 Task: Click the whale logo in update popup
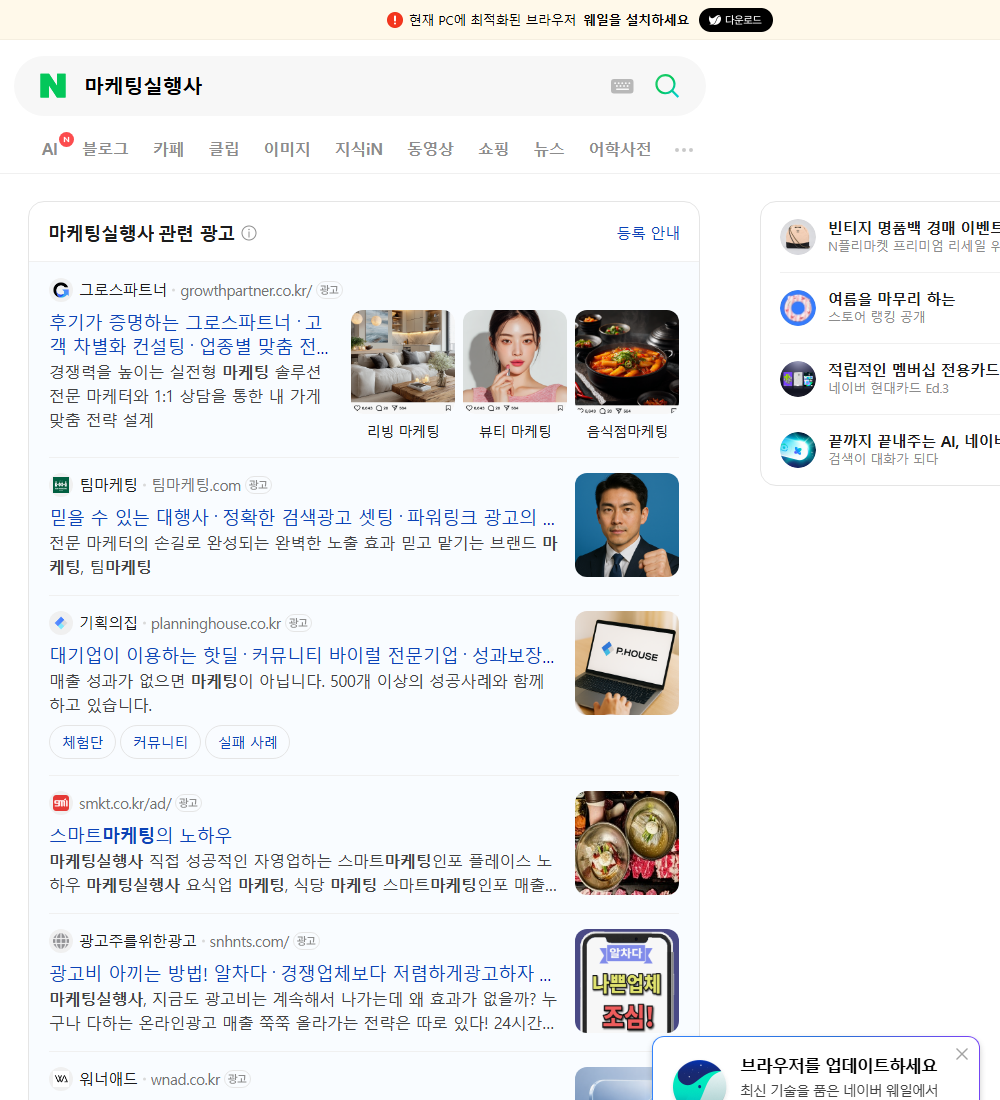coord(699,1081)
